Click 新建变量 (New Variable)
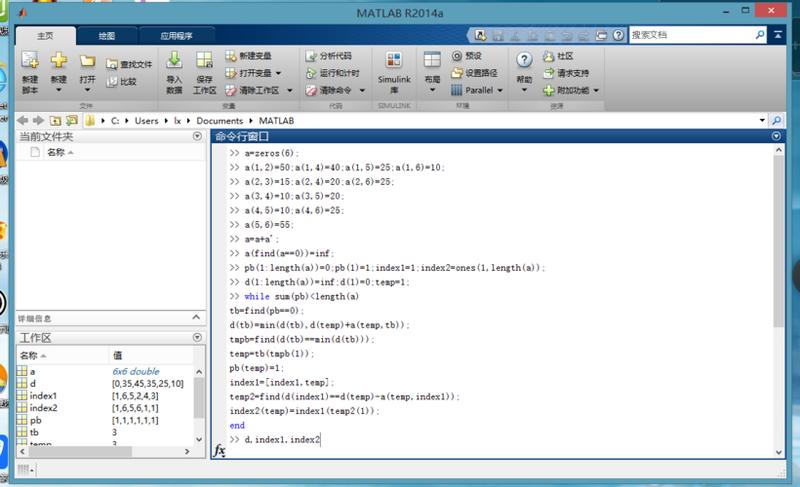 coord(248,56)
